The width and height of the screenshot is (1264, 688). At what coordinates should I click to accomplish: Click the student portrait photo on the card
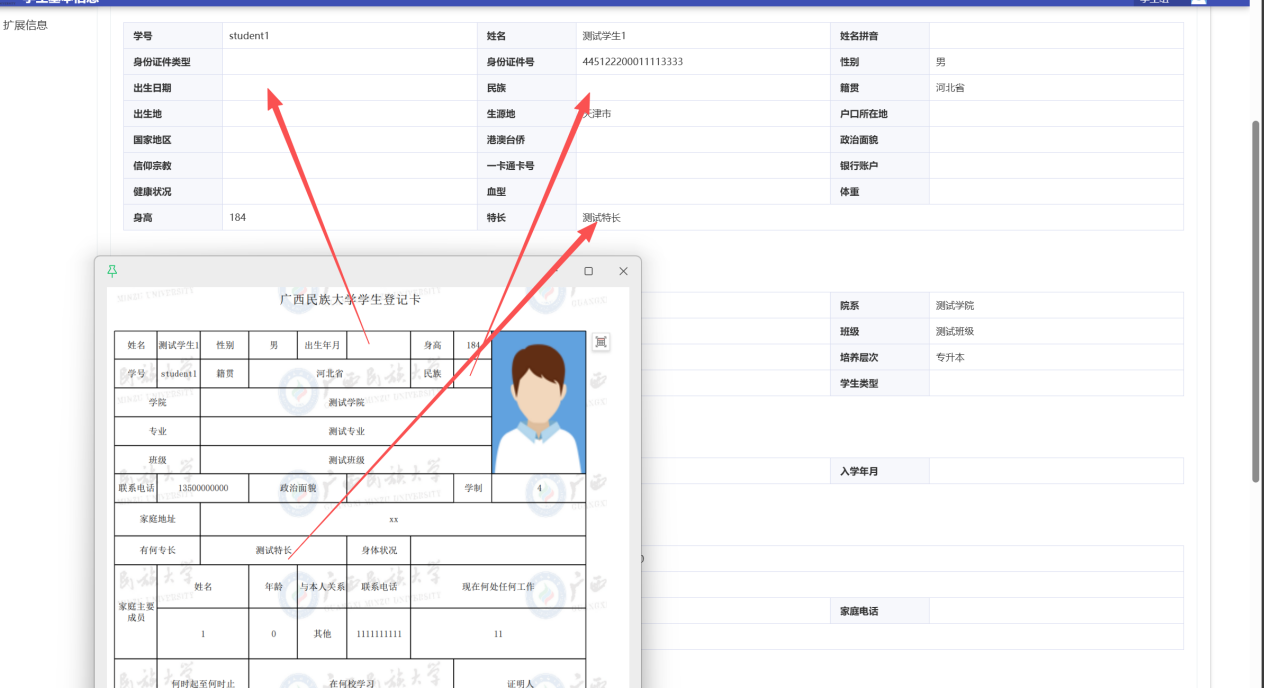[x=539, y=402]
